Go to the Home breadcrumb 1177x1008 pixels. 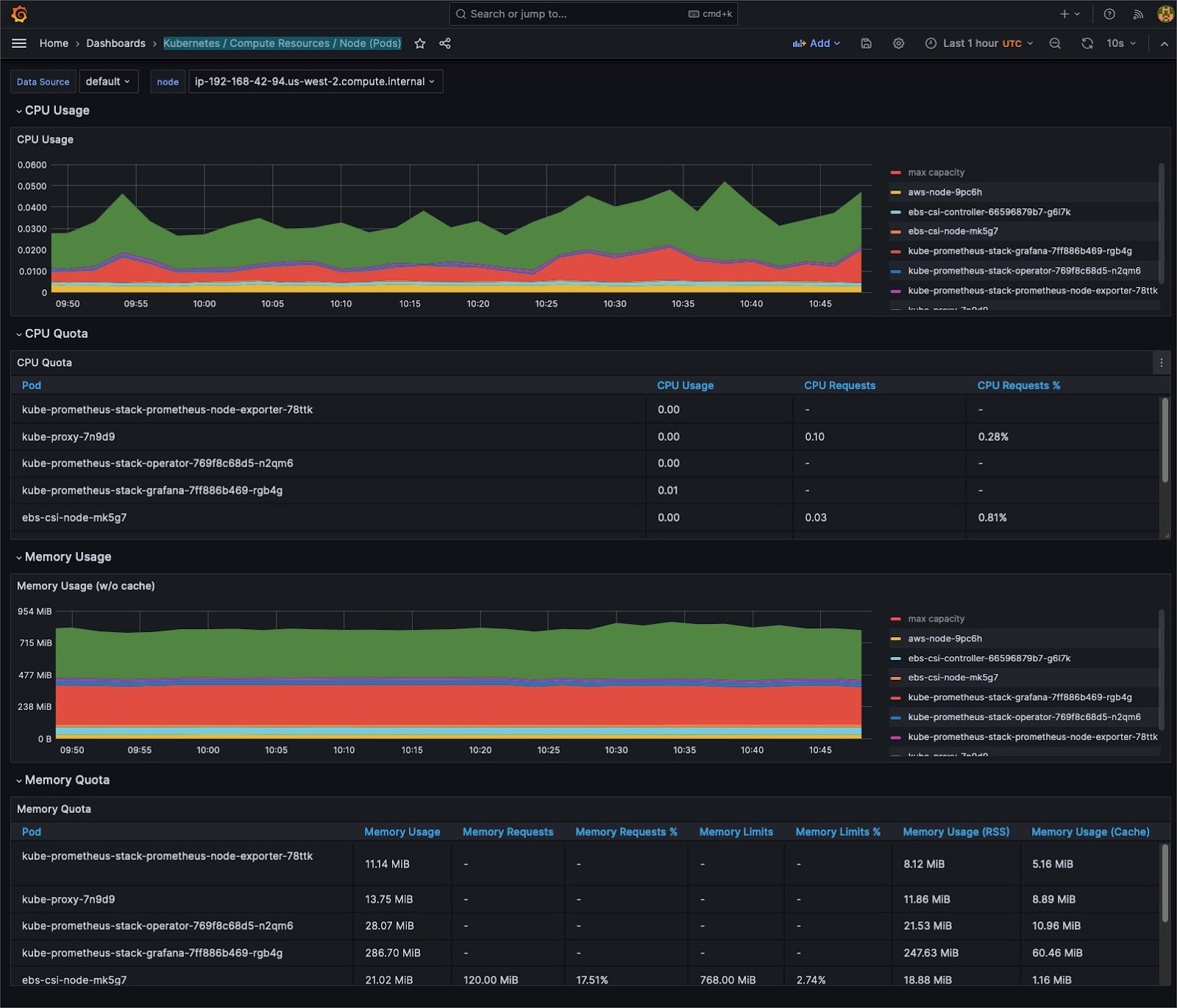point(54,43)
